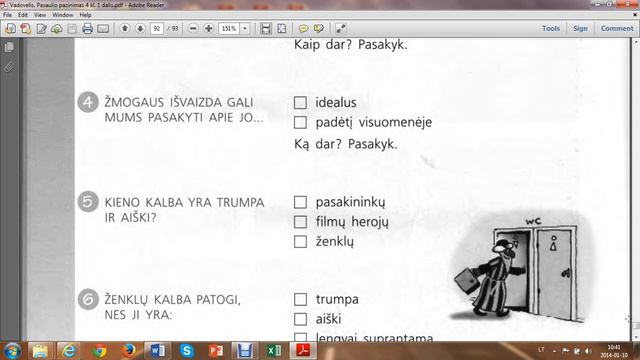Click the page number field showing 92
The width and height of the screenshot is (640, 360).
point(157,29)
